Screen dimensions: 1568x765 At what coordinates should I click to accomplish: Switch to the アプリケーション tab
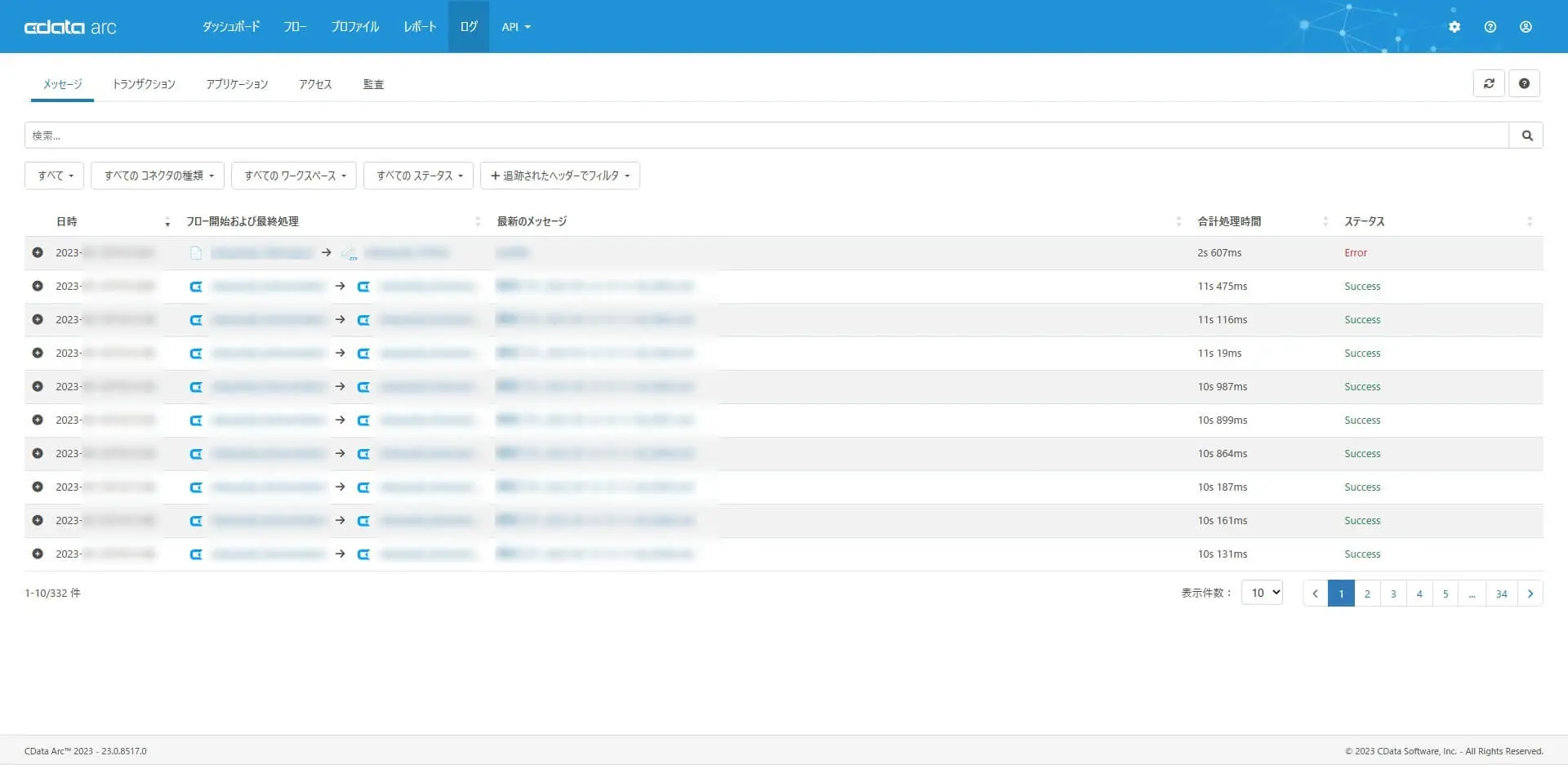(237, 84)
